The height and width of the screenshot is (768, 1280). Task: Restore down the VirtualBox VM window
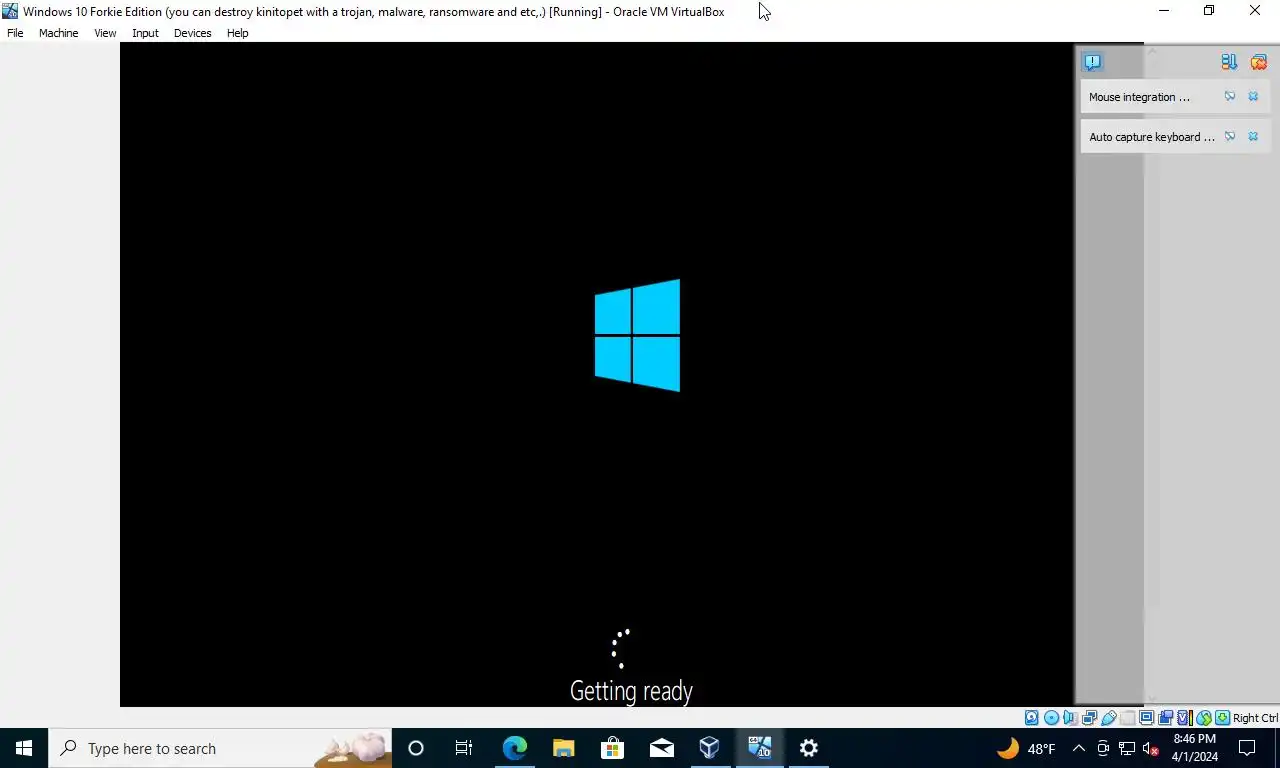tap(1209, 11)
